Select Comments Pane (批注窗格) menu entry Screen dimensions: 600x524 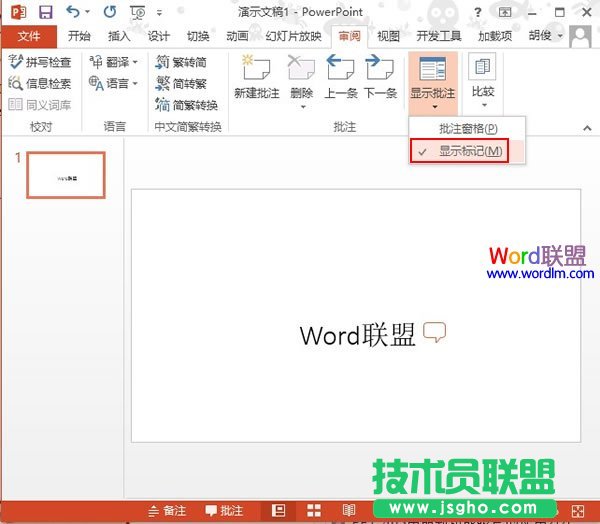467,129
